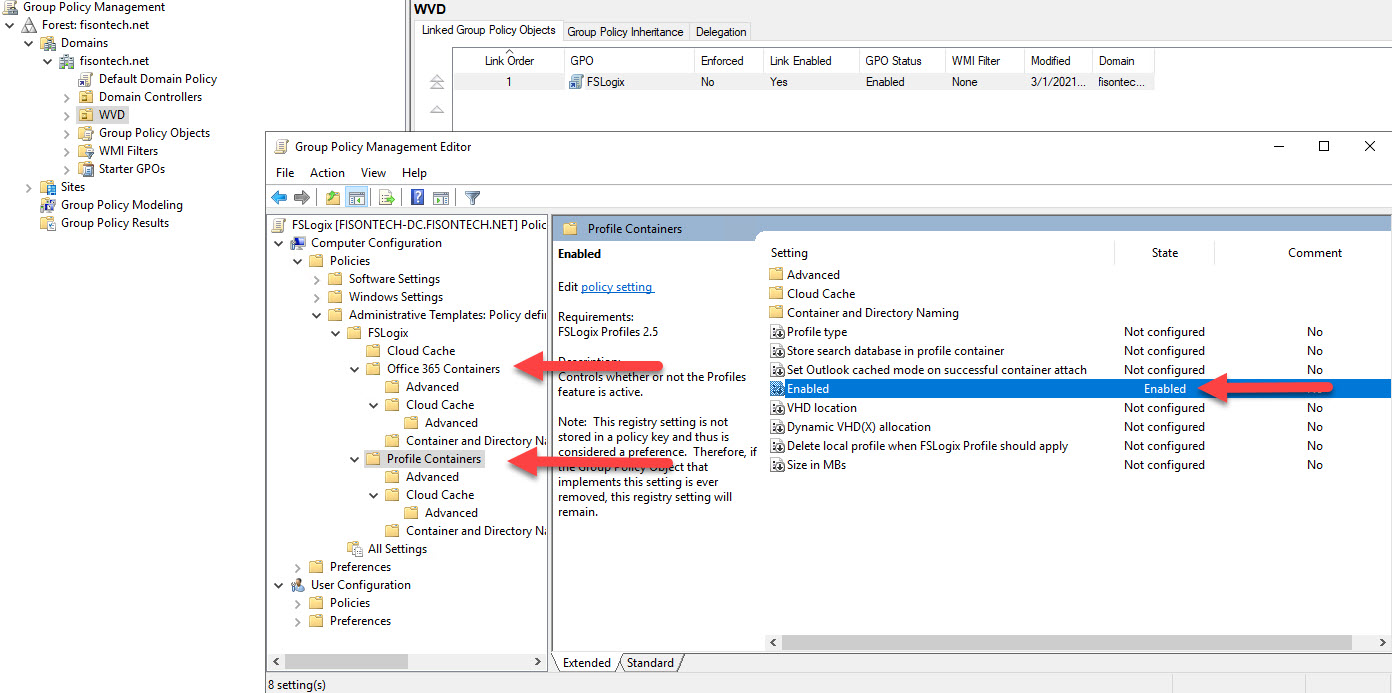Click the tree pane horizontal scrollbar left arrow
The image size is (1392, 693).
[x=277, y=662]
